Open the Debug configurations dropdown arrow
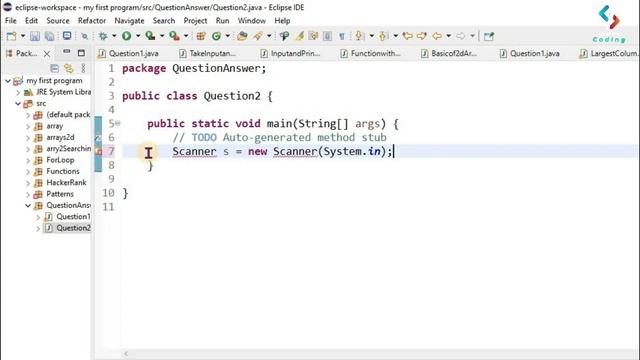Image resolution: width=640 pixels, height=360 pixels. (114, 36)
